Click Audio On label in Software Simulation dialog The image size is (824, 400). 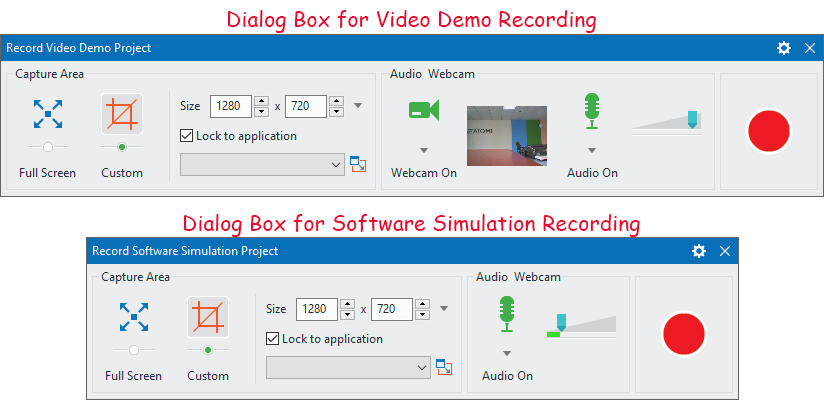click(x=508, y=376)
